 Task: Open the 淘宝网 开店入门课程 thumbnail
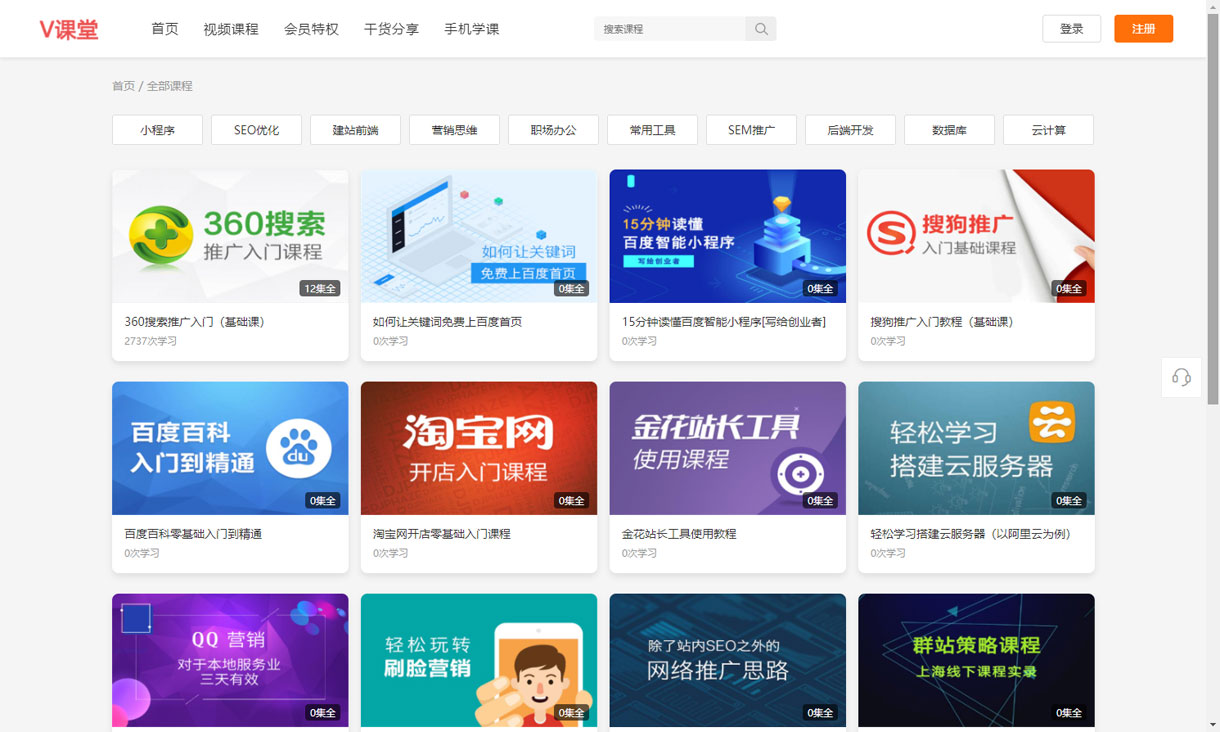pyautogui.click(x=478, y=448)
